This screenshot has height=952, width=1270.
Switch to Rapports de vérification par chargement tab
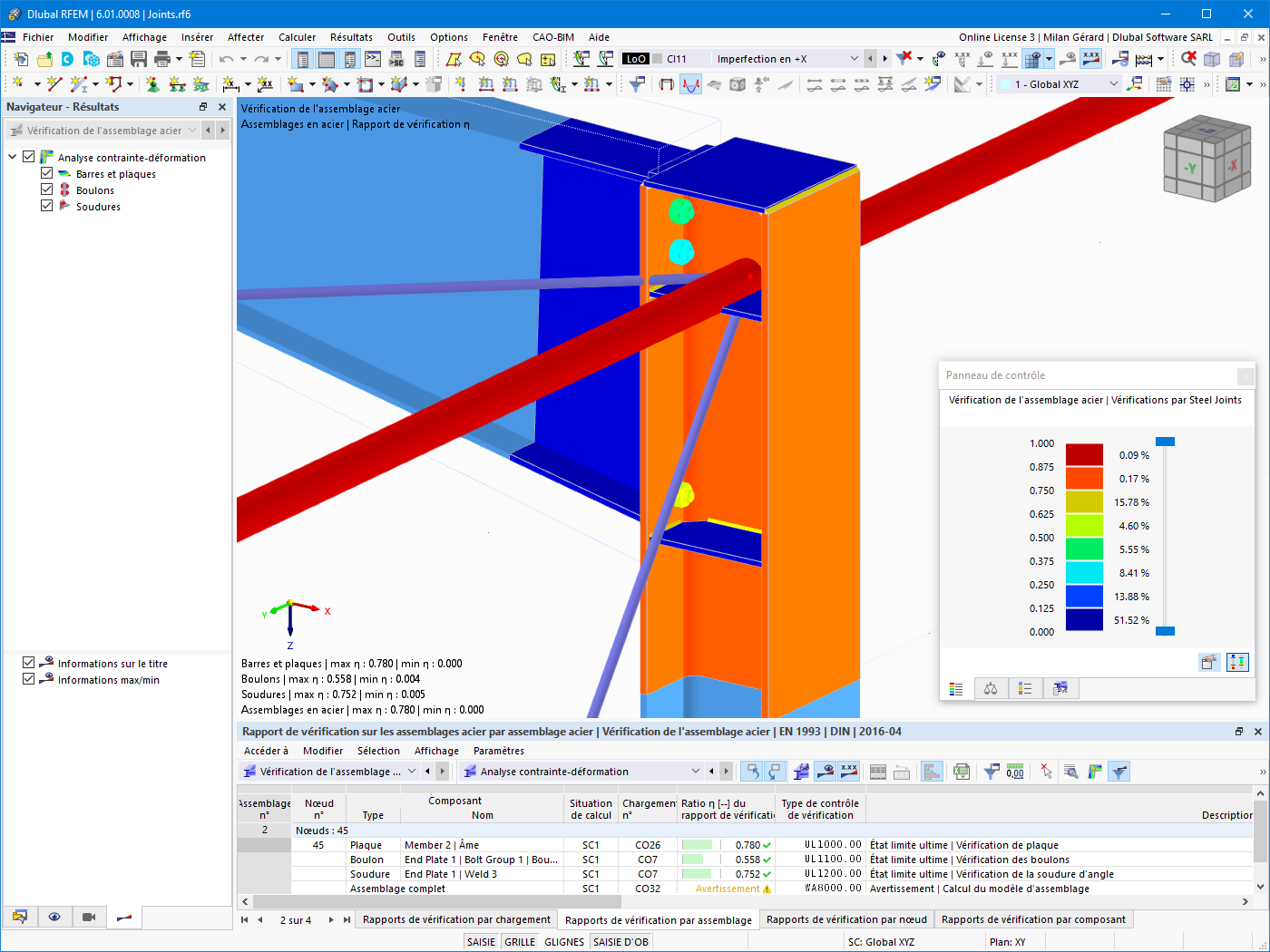(456, 919)
